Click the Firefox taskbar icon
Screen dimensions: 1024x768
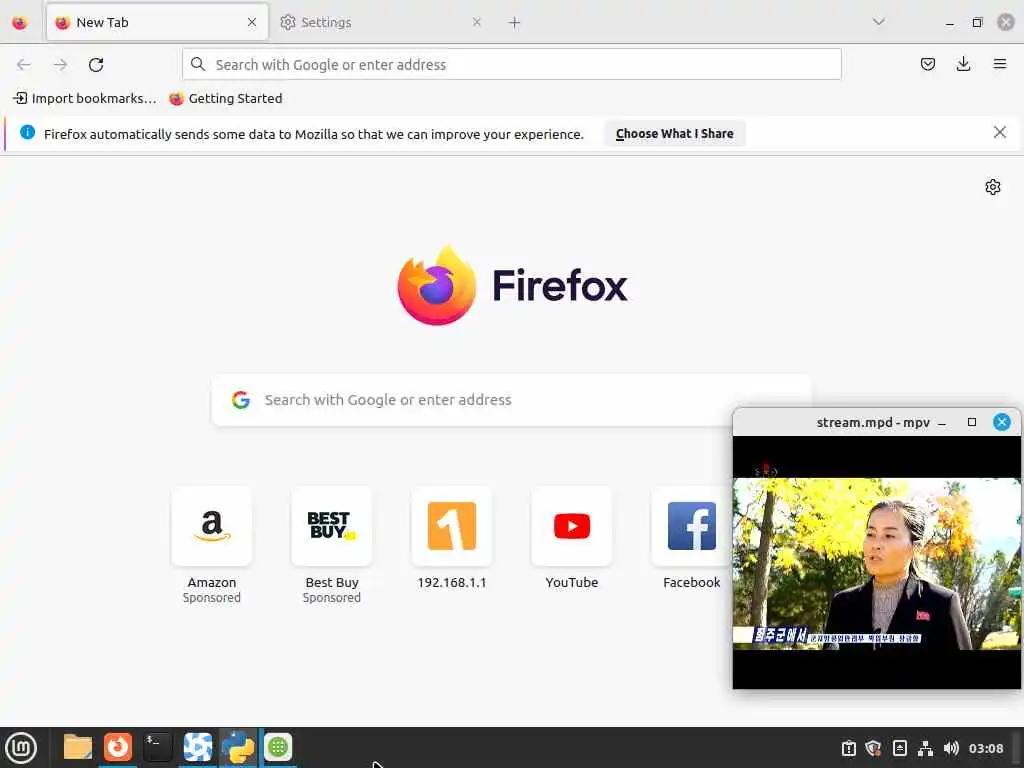coord(118,747)
